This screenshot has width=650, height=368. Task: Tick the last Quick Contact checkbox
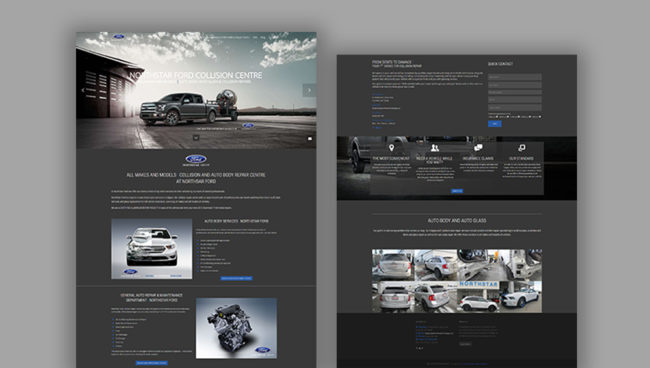(x=540, y=117)
